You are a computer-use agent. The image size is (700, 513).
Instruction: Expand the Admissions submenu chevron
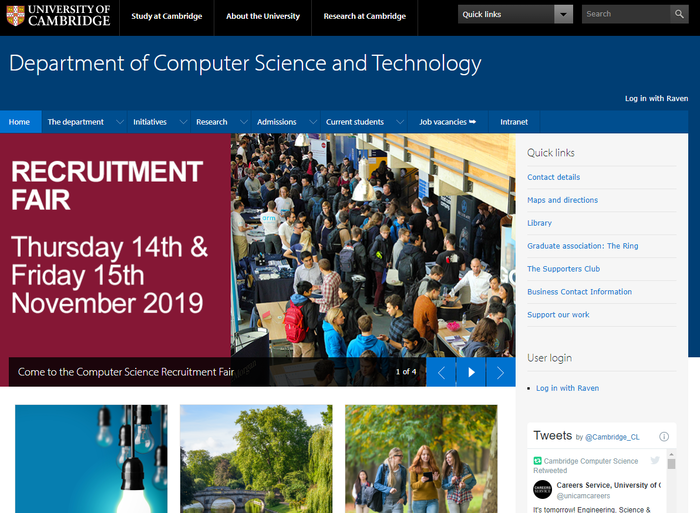[313, 122]
